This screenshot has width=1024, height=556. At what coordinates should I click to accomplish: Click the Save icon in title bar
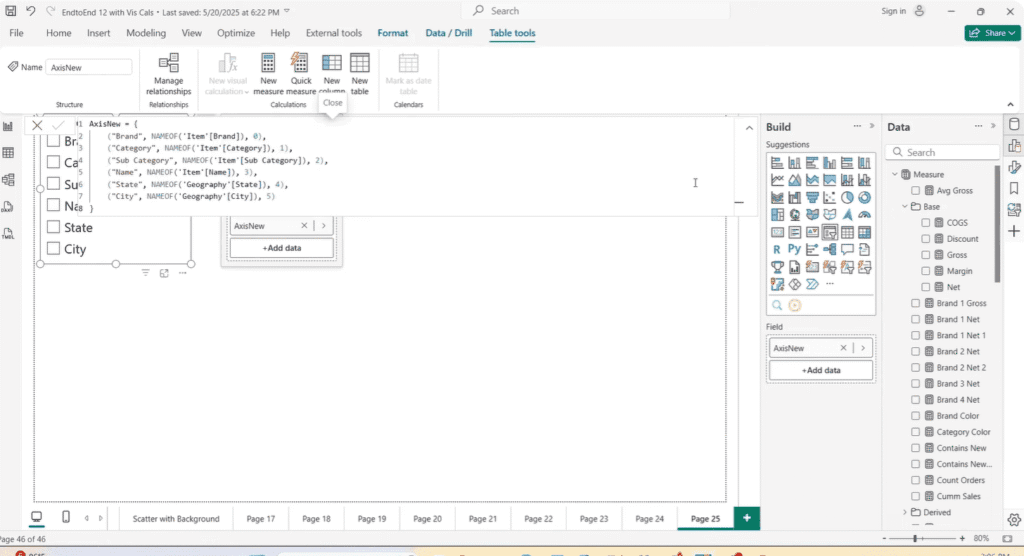click(x=11, y=11)
